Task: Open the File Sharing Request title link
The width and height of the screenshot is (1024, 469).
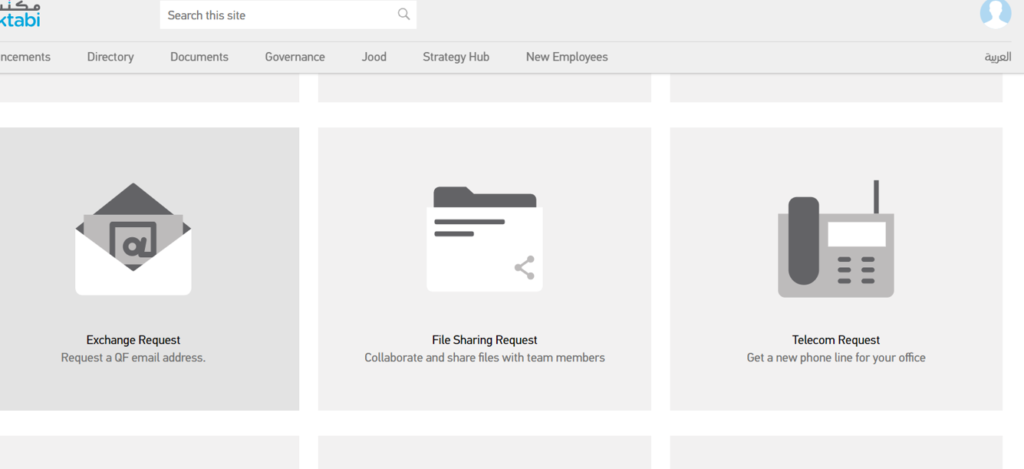Action: point(485,340)
